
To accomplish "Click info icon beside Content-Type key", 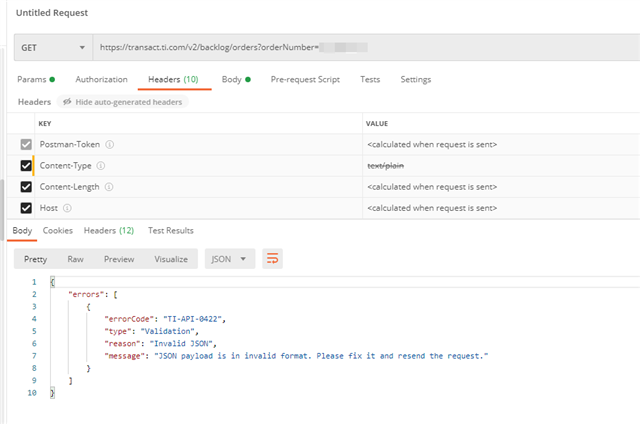I will [x=101, y=165].
